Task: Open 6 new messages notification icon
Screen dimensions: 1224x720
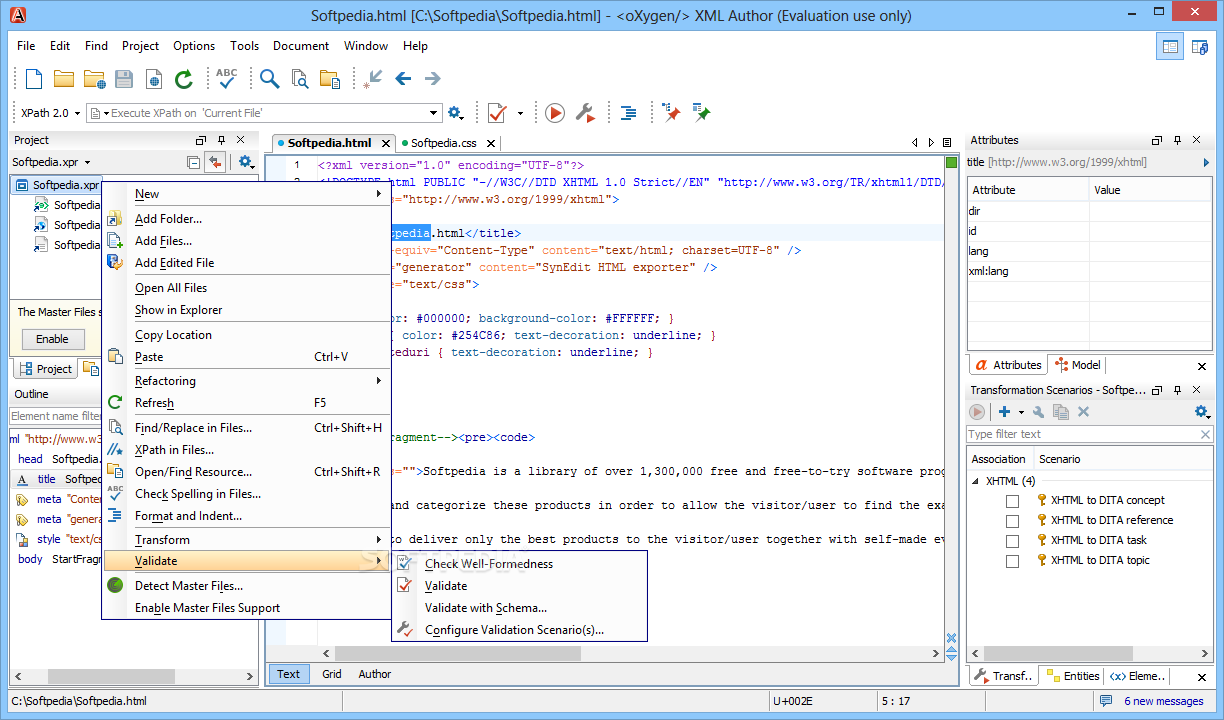Action: (1106, 701)
